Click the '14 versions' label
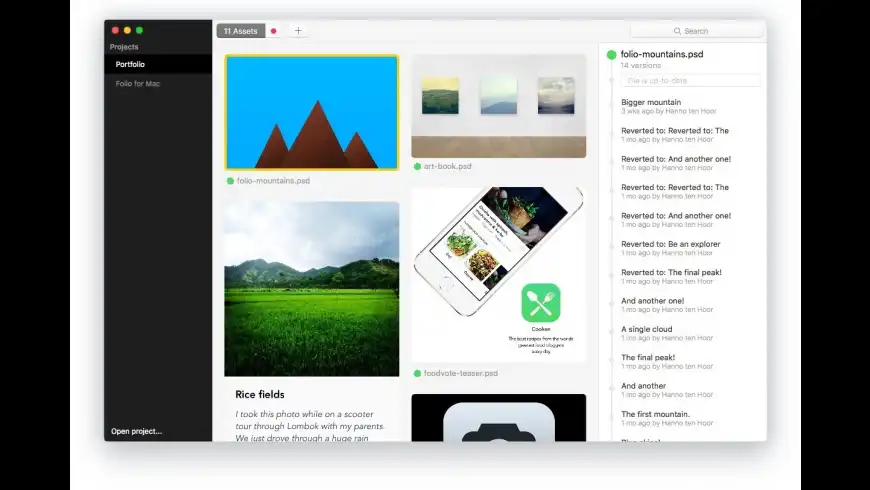Image resolution: width=870 pixels, height=490 pixels. pyautogui.click(x=641, y=65)
